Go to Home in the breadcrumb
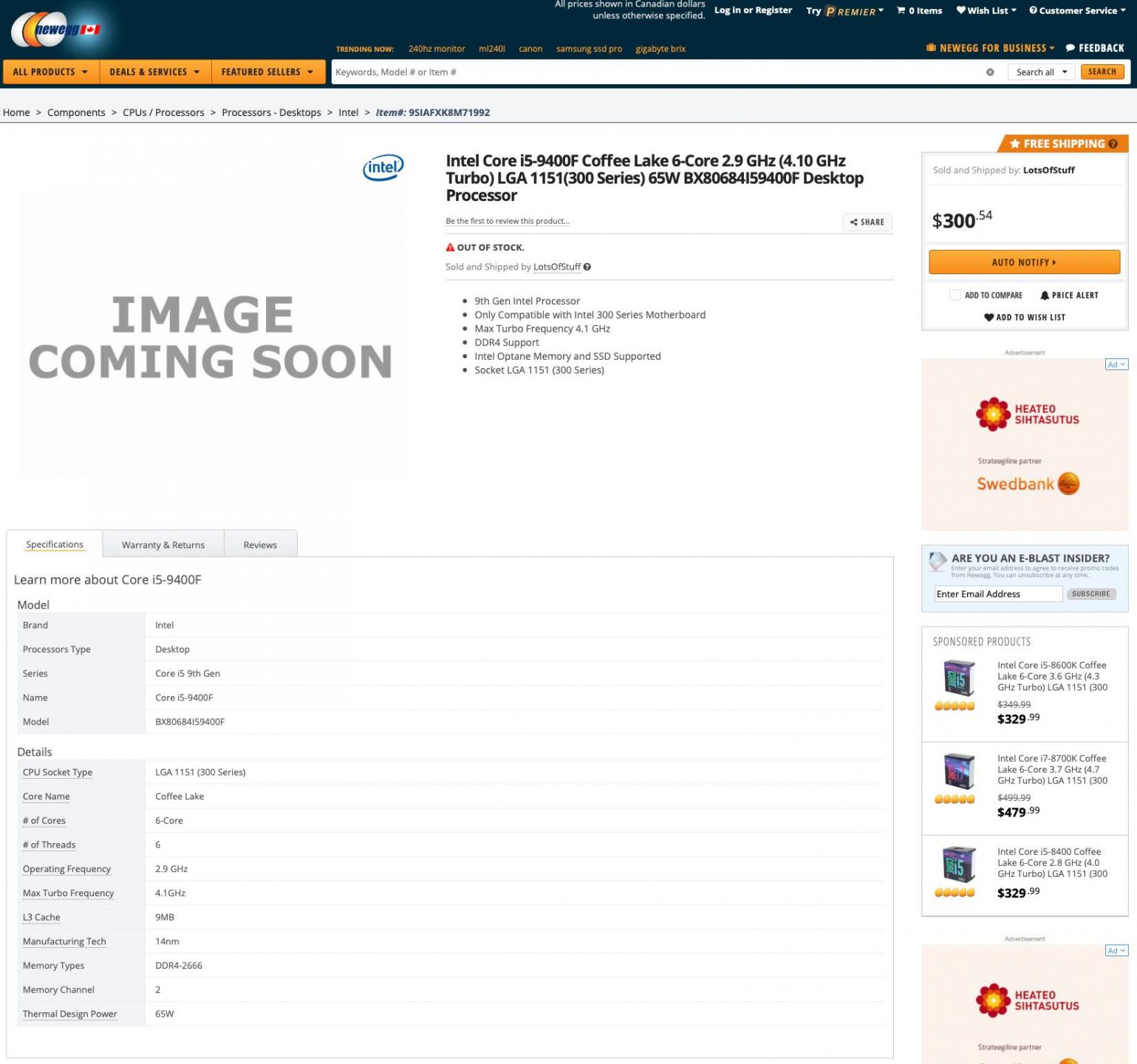This screenshot has width=1137, height=1064. pos(16,112)
